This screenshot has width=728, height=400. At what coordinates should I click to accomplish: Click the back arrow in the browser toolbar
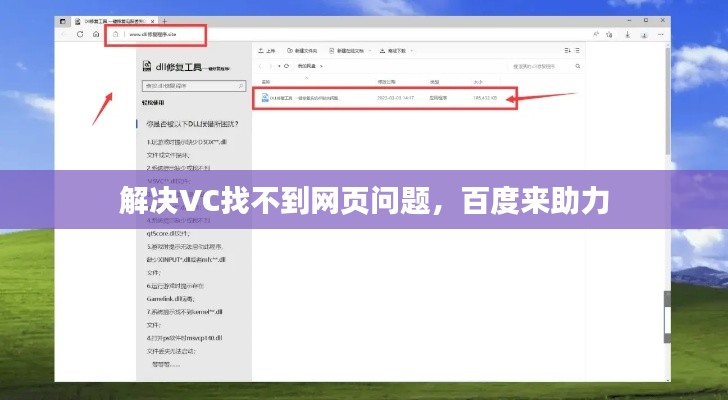pos(65,34)
